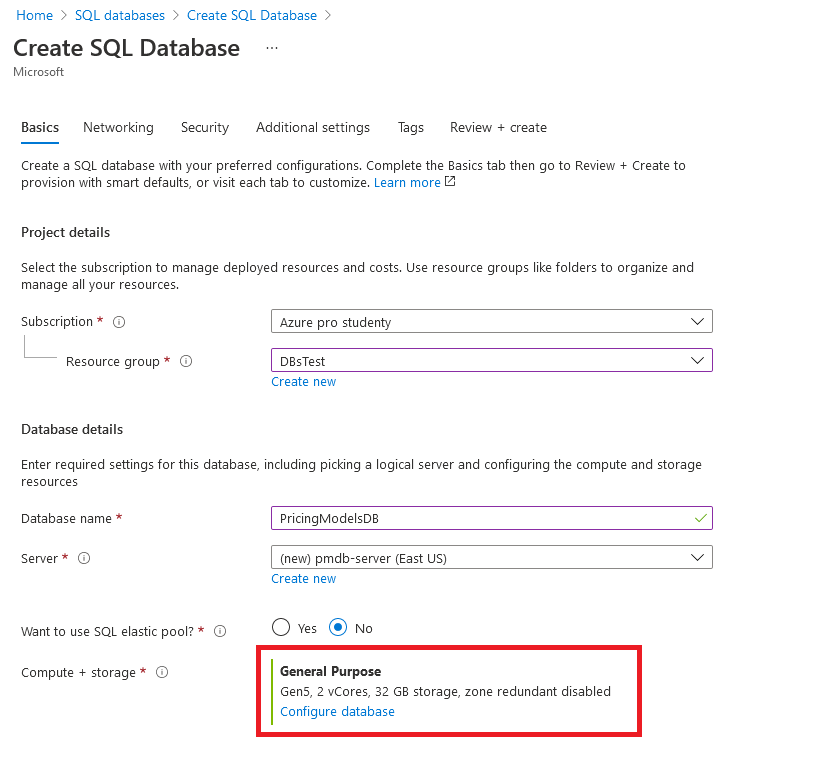Switch to the Networking tab
Image resolution: width=815 pixels, height=774 pixels.
coord(118,127)
